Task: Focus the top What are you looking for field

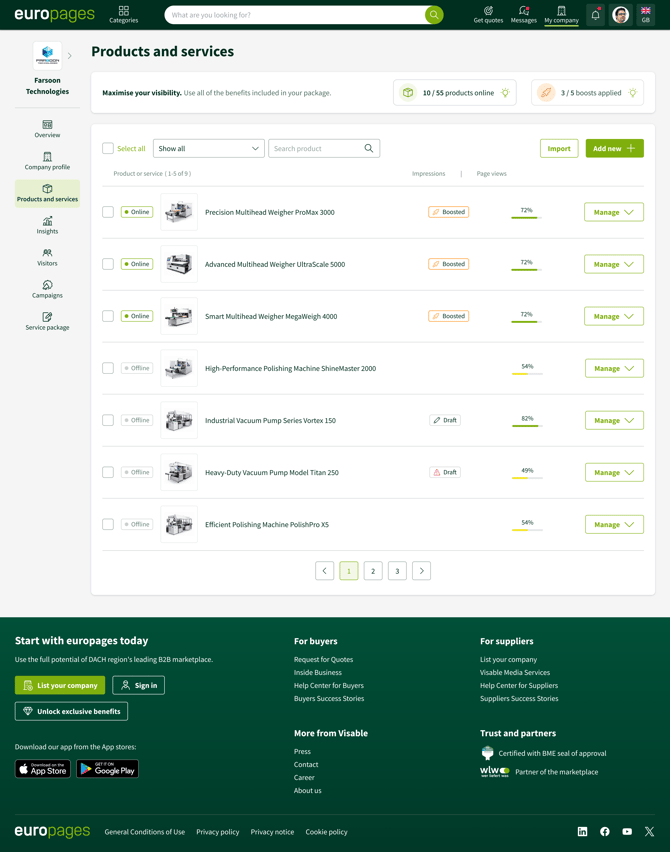Action: (295, 15)
